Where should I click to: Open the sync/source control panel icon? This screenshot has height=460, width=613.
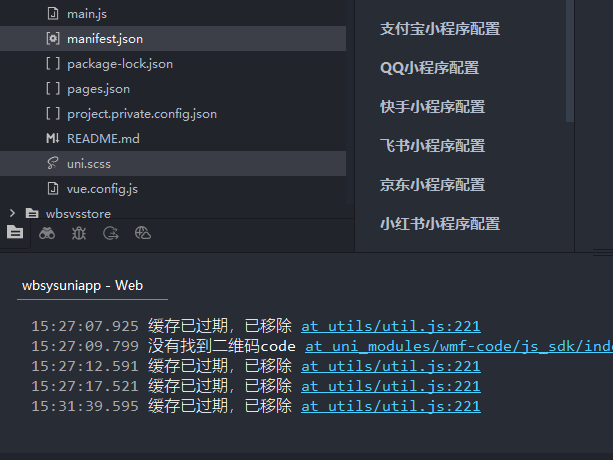click(x=111, y=233)
